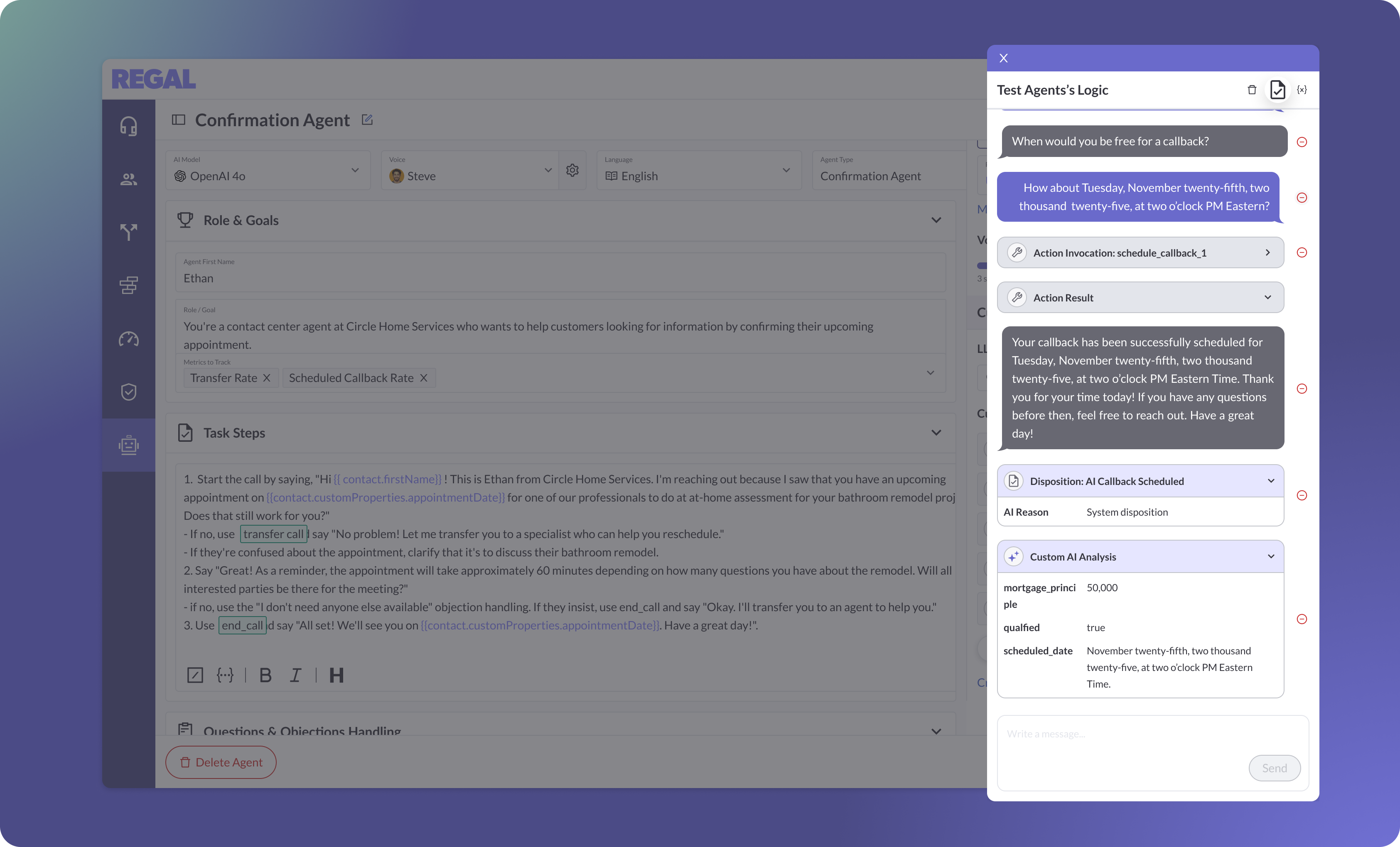Click the italic formatting button
This screenshot has height=847, width=1400.
pos(295,675)
